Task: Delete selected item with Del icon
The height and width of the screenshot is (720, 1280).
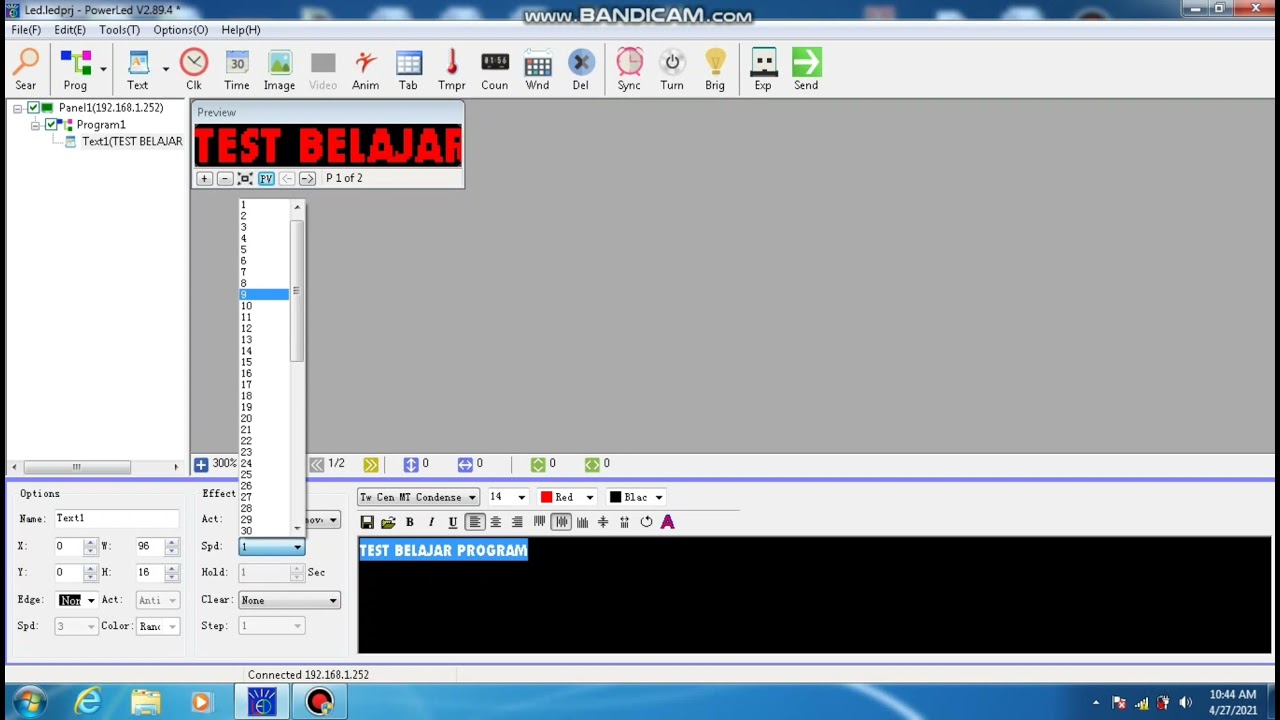Action: 581,70
